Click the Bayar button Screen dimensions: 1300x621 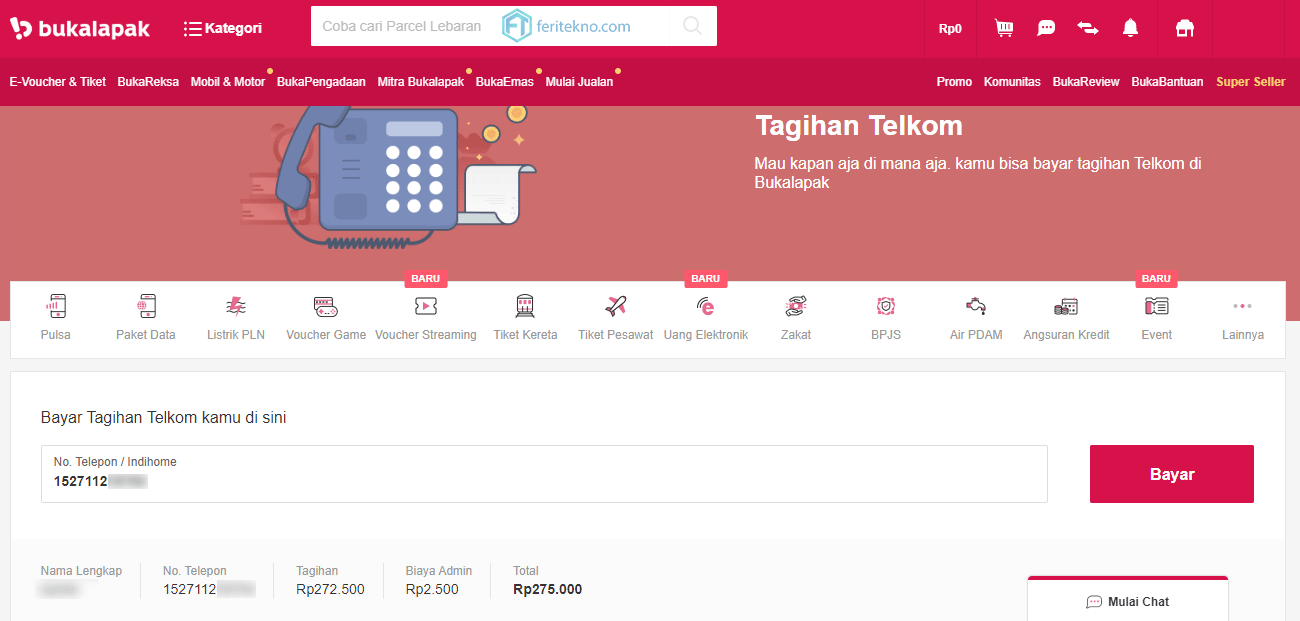(1172, 474)
